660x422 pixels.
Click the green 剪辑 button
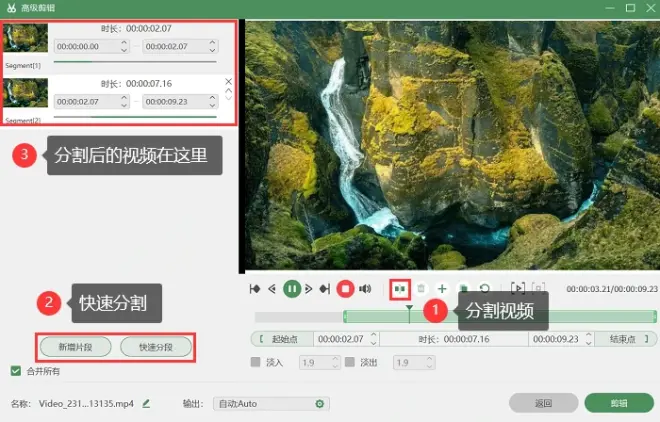point(619,403)
